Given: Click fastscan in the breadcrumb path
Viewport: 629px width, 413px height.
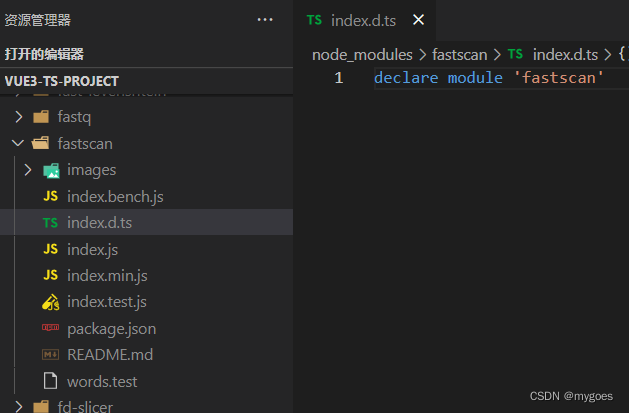Looking at the screenshot, I should tap(459, 54).
